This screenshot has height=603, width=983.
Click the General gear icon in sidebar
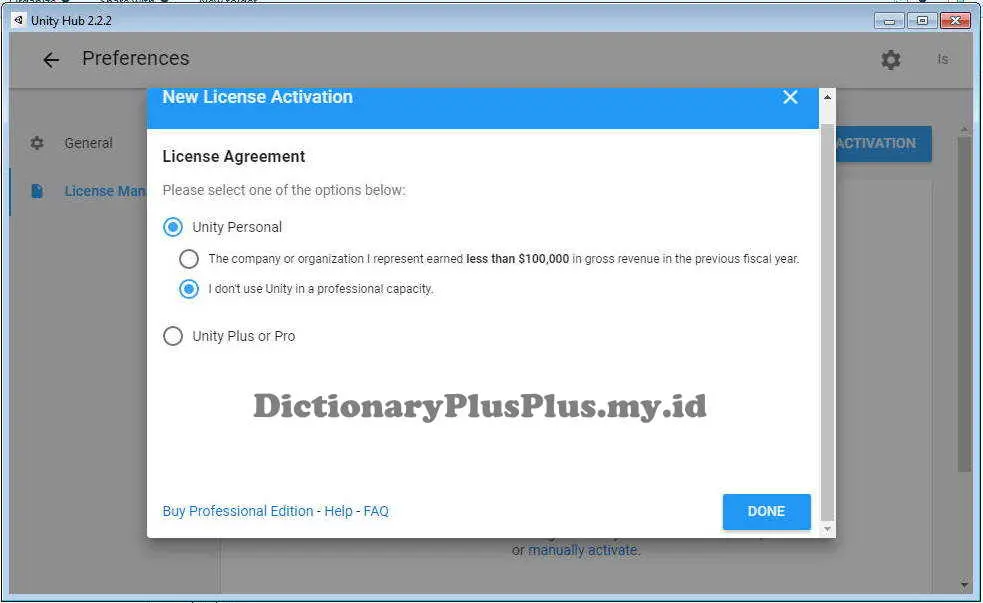(37, 143)
